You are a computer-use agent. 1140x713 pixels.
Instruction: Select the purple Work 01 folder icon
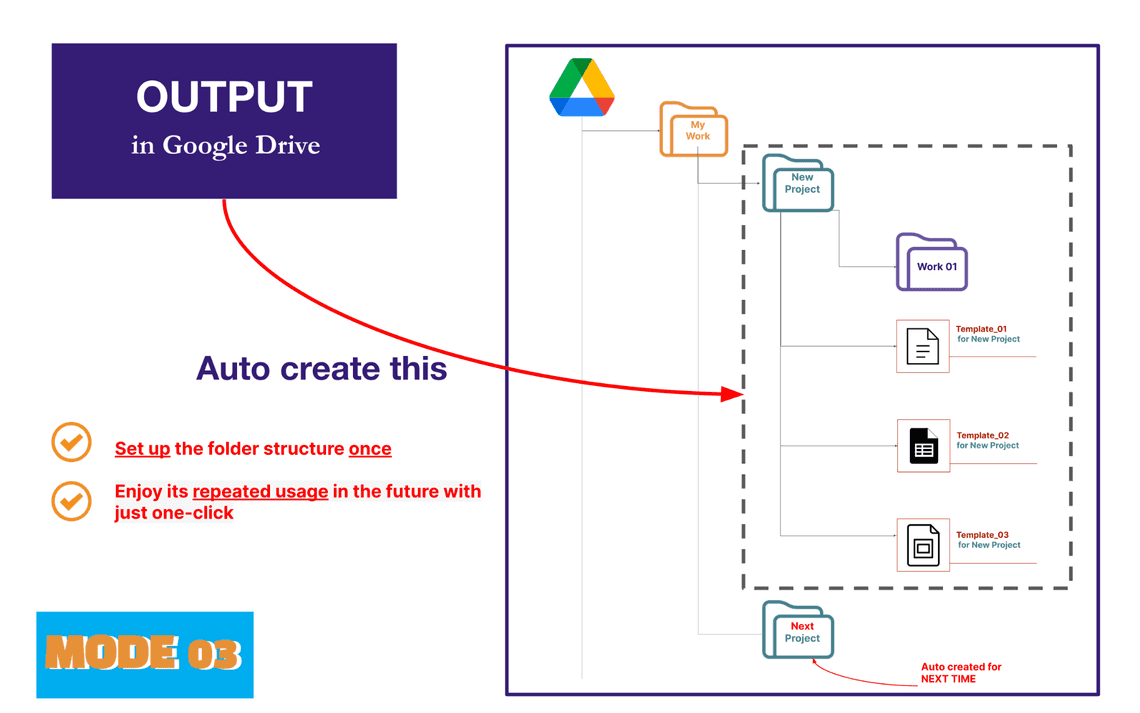coord(931,260)
